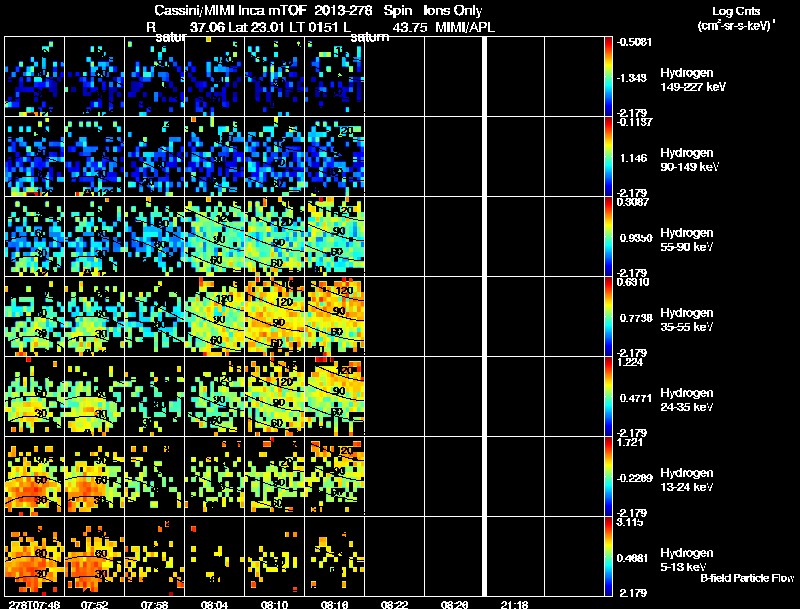Click the color bar for 5-13 keV
This screenshot has height=609, width=800.
608,557
